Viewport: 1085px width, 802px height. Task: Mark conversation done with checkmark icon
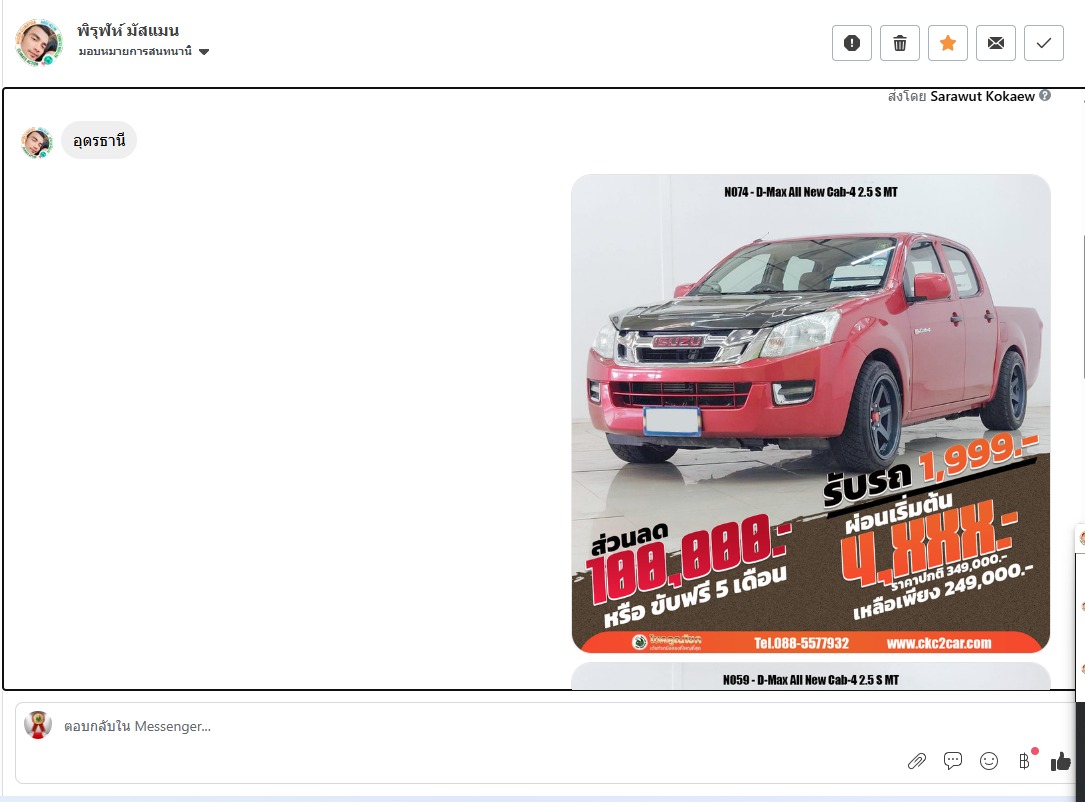pos(1043,43)
